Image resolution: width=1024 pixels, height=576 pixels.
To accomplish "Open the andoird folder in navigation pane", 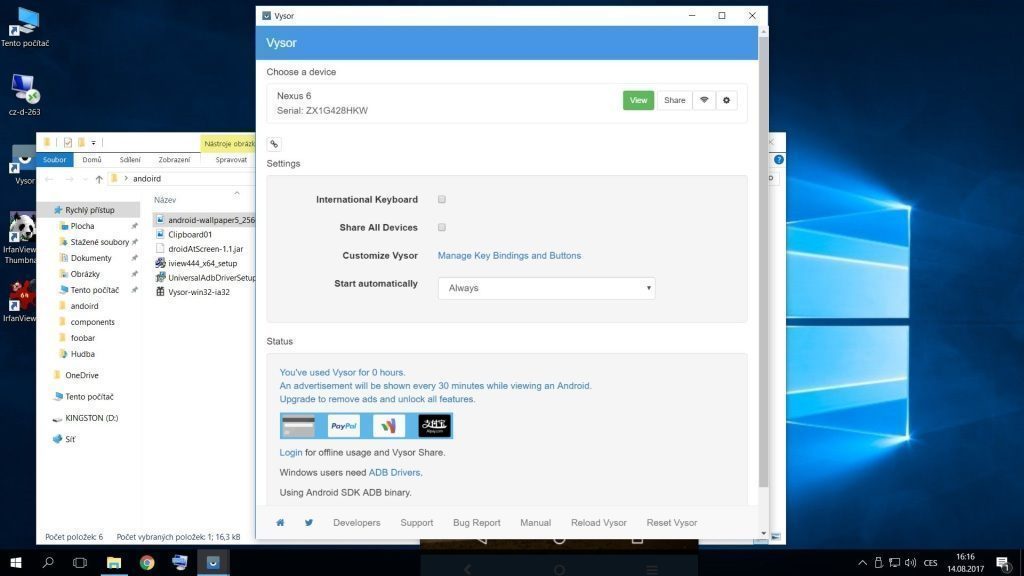I will pos(84,306).
